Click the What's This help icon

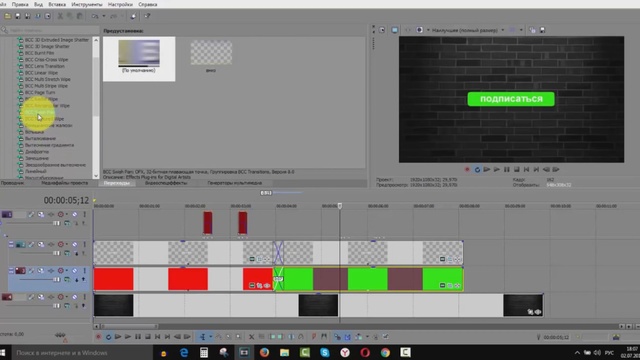147,16
